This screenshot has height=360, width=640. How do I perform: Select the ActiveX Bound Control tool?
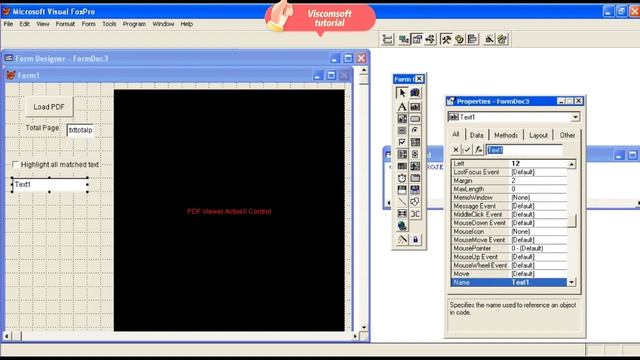(x=415, y=190)
